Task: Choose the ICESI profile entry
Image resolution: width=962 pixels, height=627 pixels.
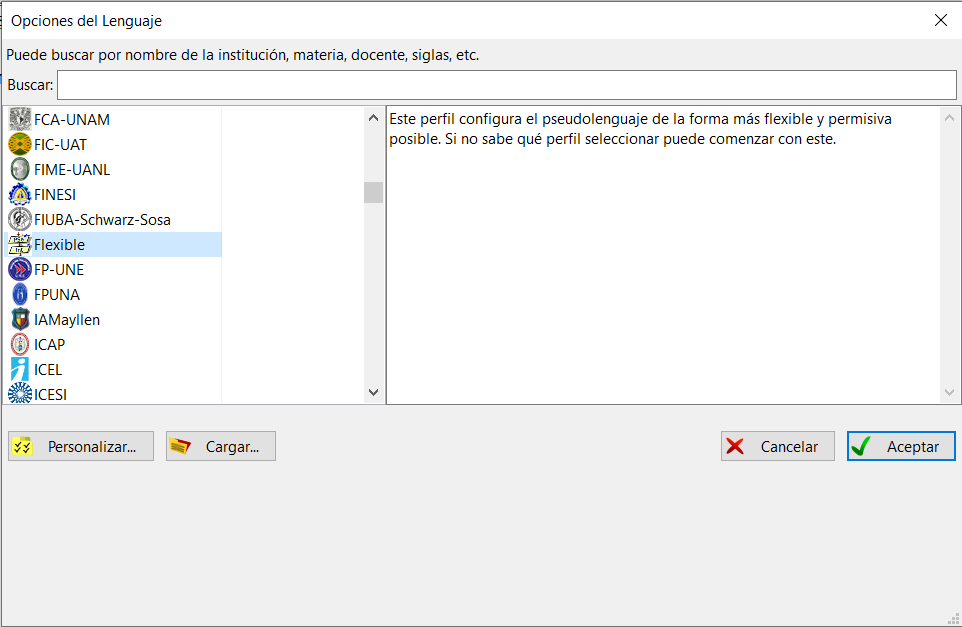Action: (x=50, y=394)
